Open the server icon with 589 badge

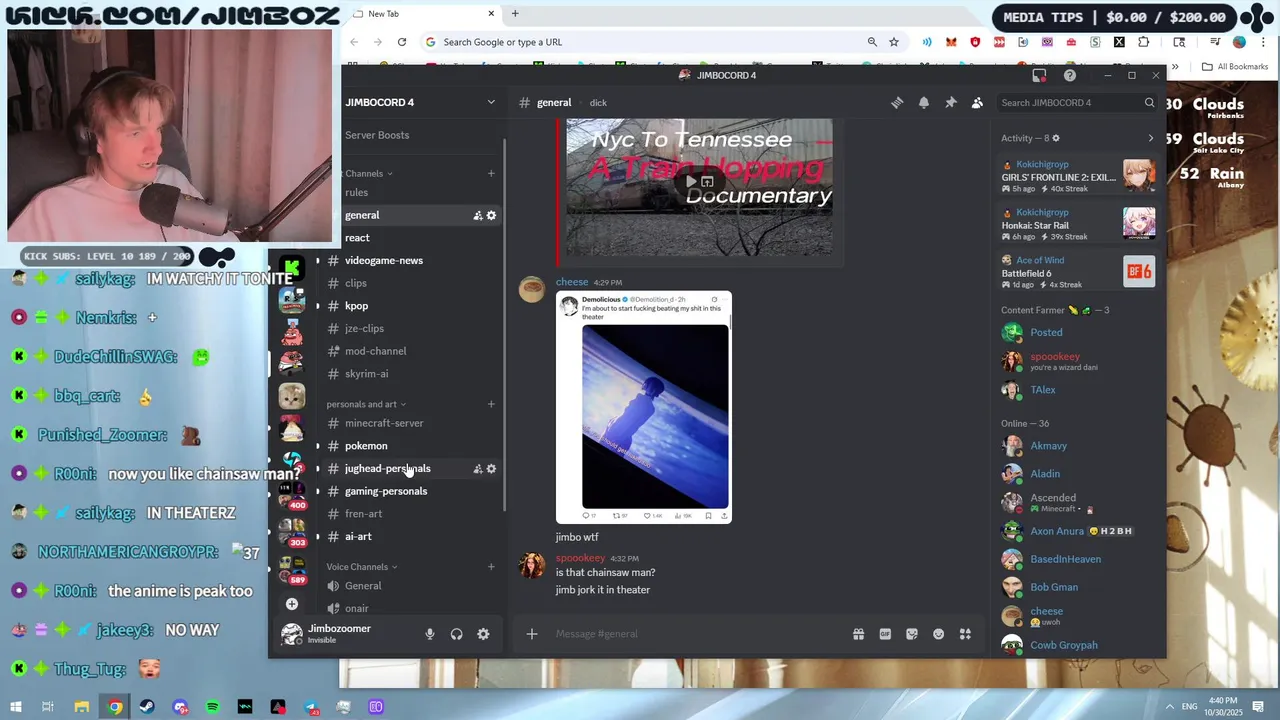292,570
